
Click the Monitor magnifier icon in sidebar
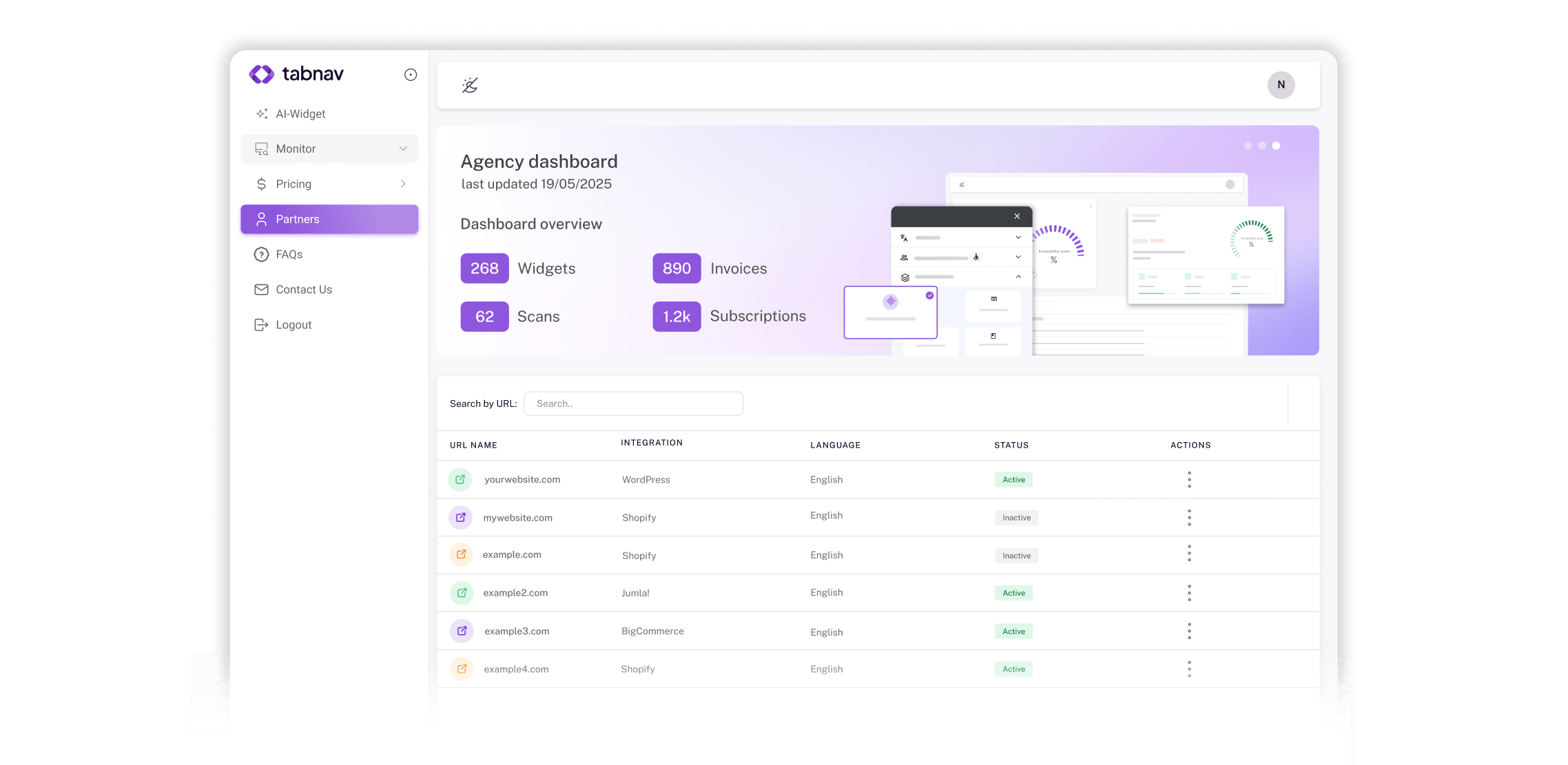[260, 149]
